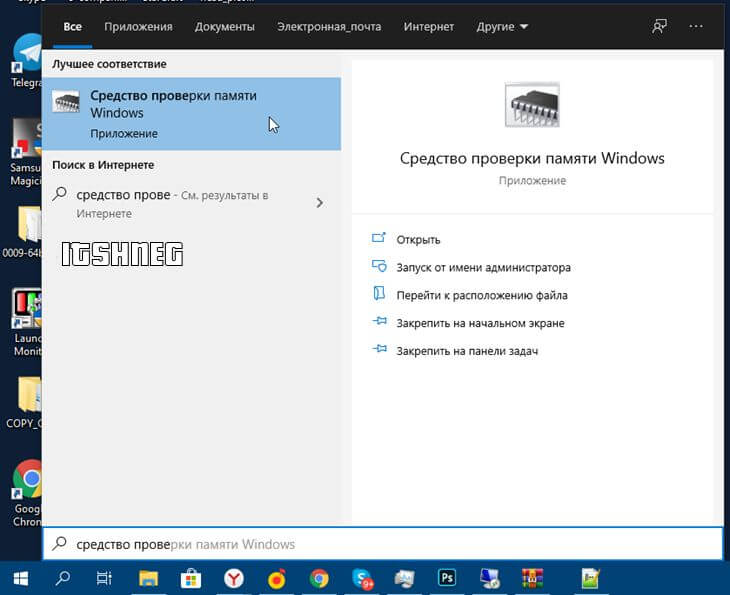730x595 pixels.
Task: Click the magnifier icon in search box
Action: click(x=60, y=543)
